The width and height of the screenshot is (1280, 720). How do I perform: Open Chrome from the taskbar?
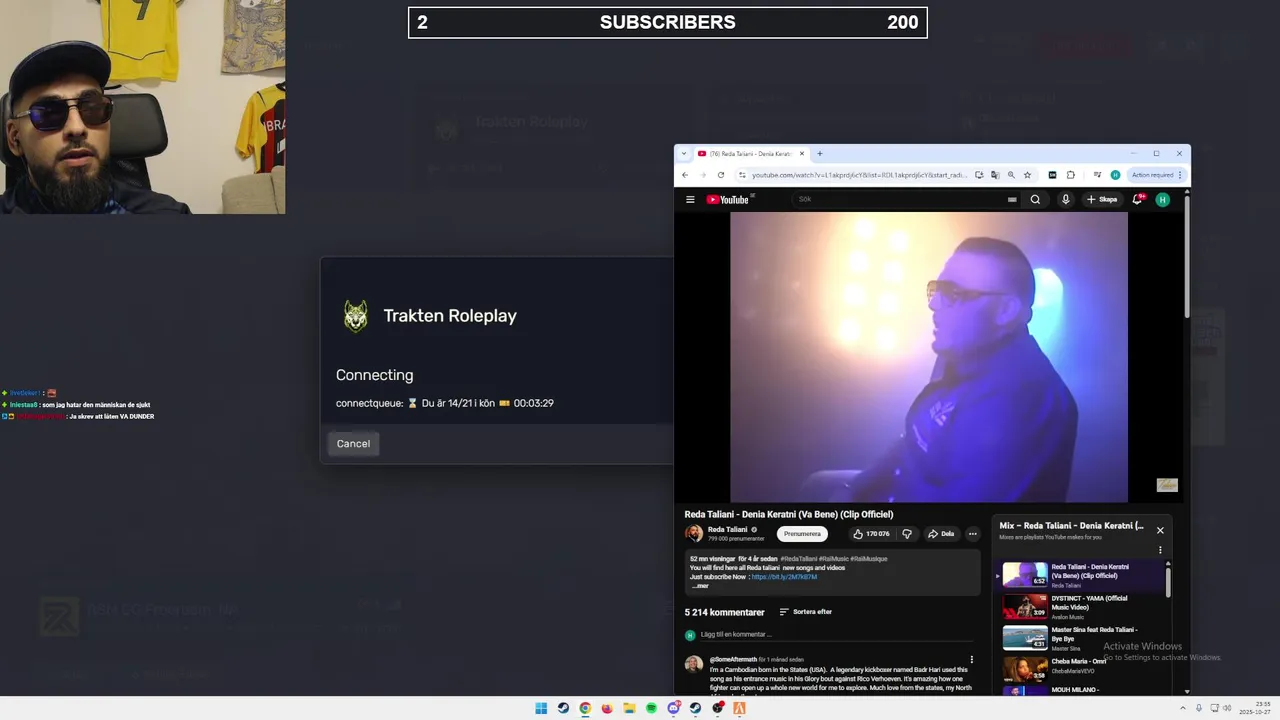click(585, 708)
